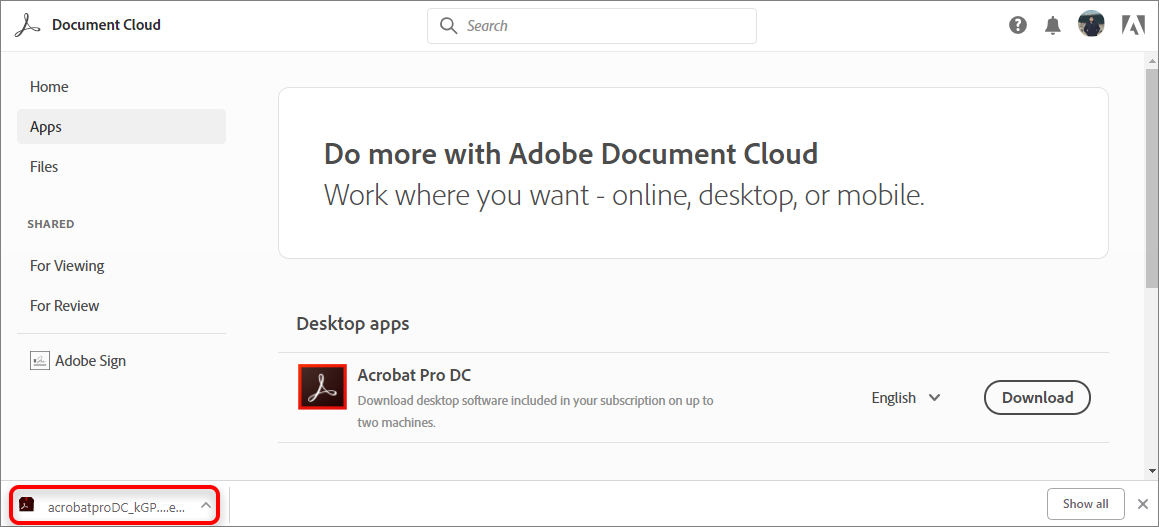Expand the downloaded file options chevron
The width and height of the screenshot is (1159, 527).
pyautogui.click(x=206, y=506)
